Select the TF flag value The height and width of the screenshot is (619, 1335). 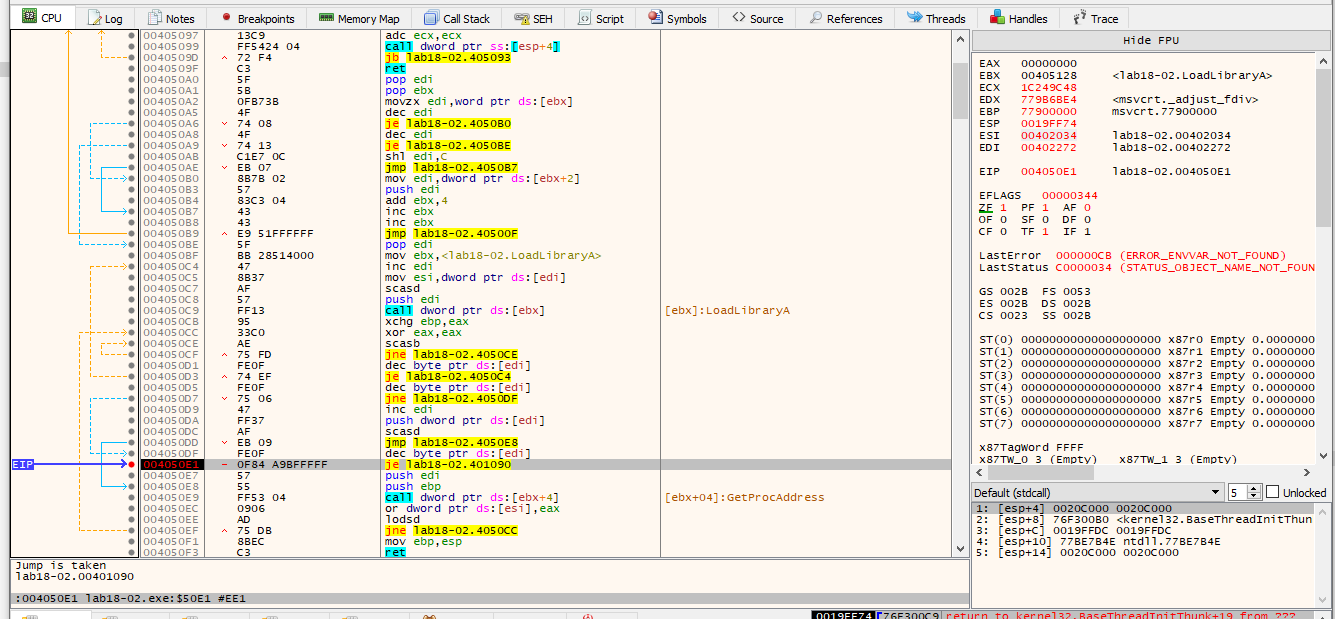(x=1044, y=231)
